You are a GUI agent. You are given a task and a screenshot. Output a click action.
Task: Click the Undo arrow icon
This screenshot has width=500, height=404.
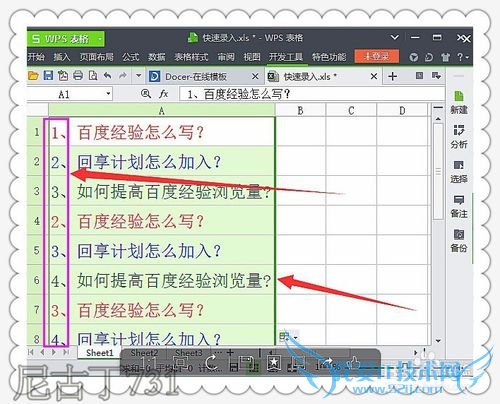(x=107, y=76)
